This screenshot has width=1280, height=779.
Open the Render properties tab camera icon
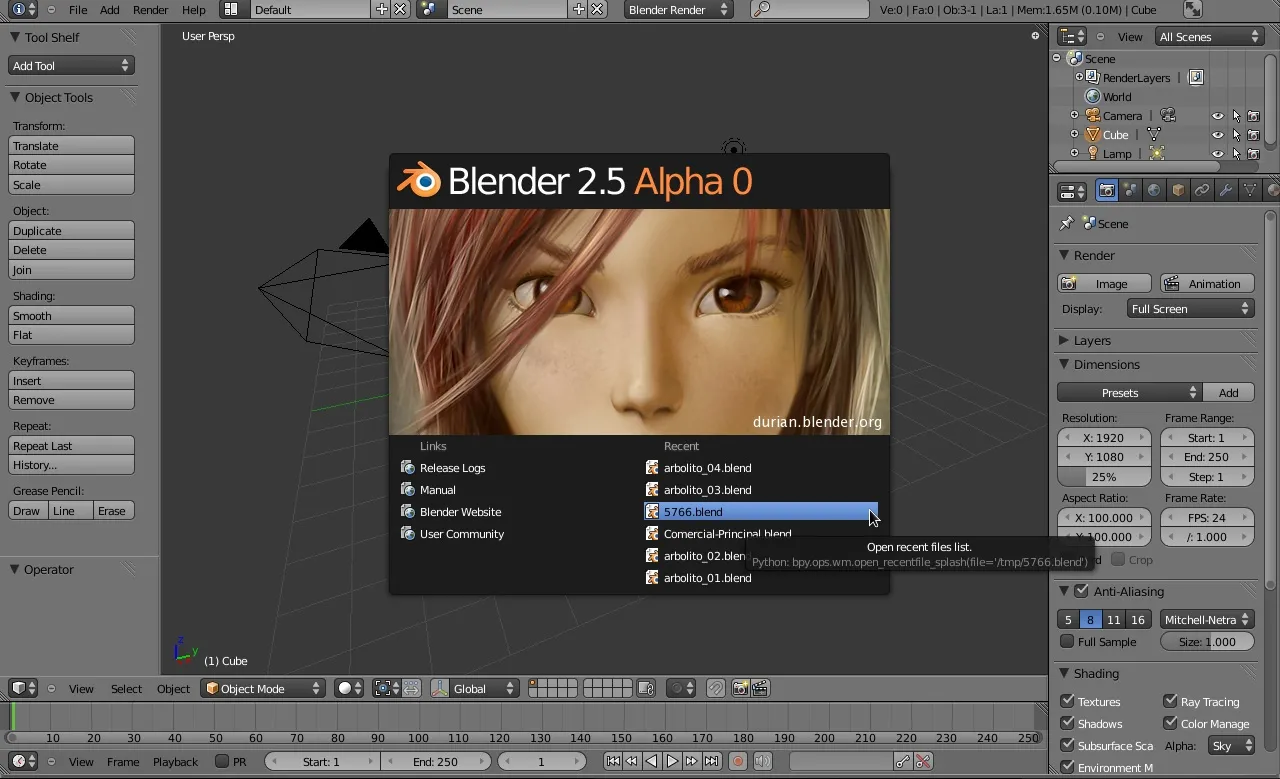click(1106, 190)
